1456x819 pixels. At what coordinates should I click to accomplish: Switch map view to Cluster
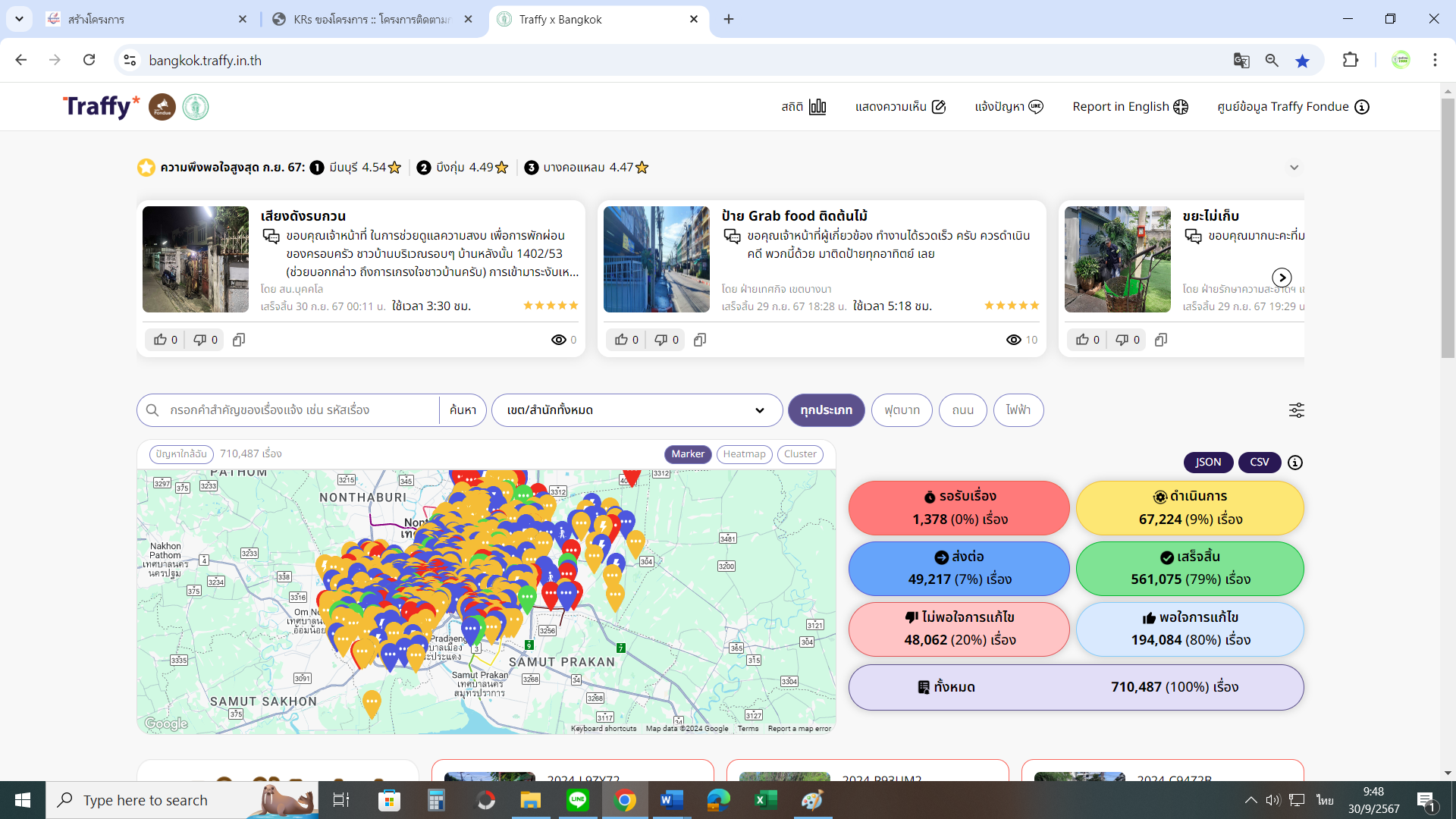point(800,454)
